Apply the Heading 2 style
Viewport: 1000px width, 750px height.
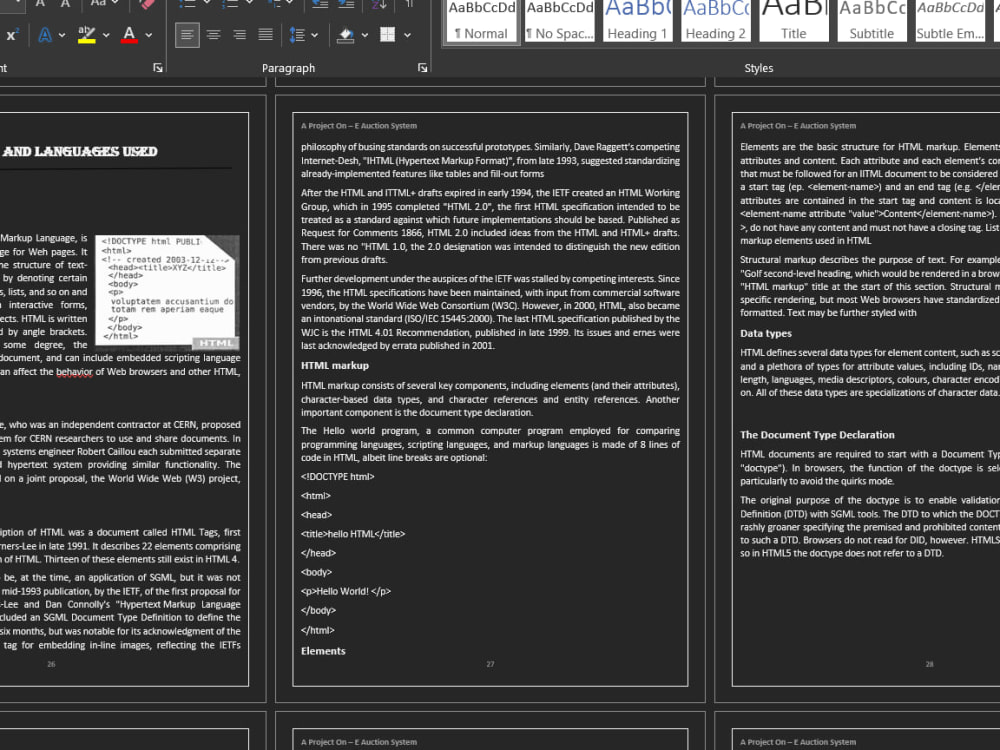715,20
